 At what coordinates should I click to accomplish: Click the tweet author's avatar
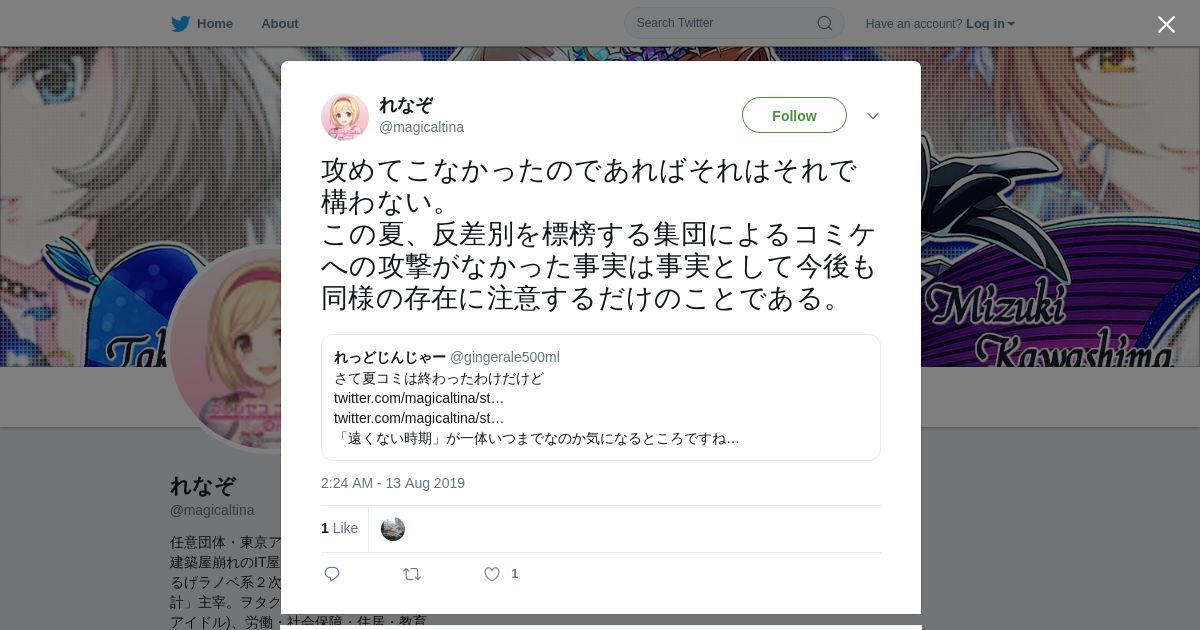tap(345, 116)
